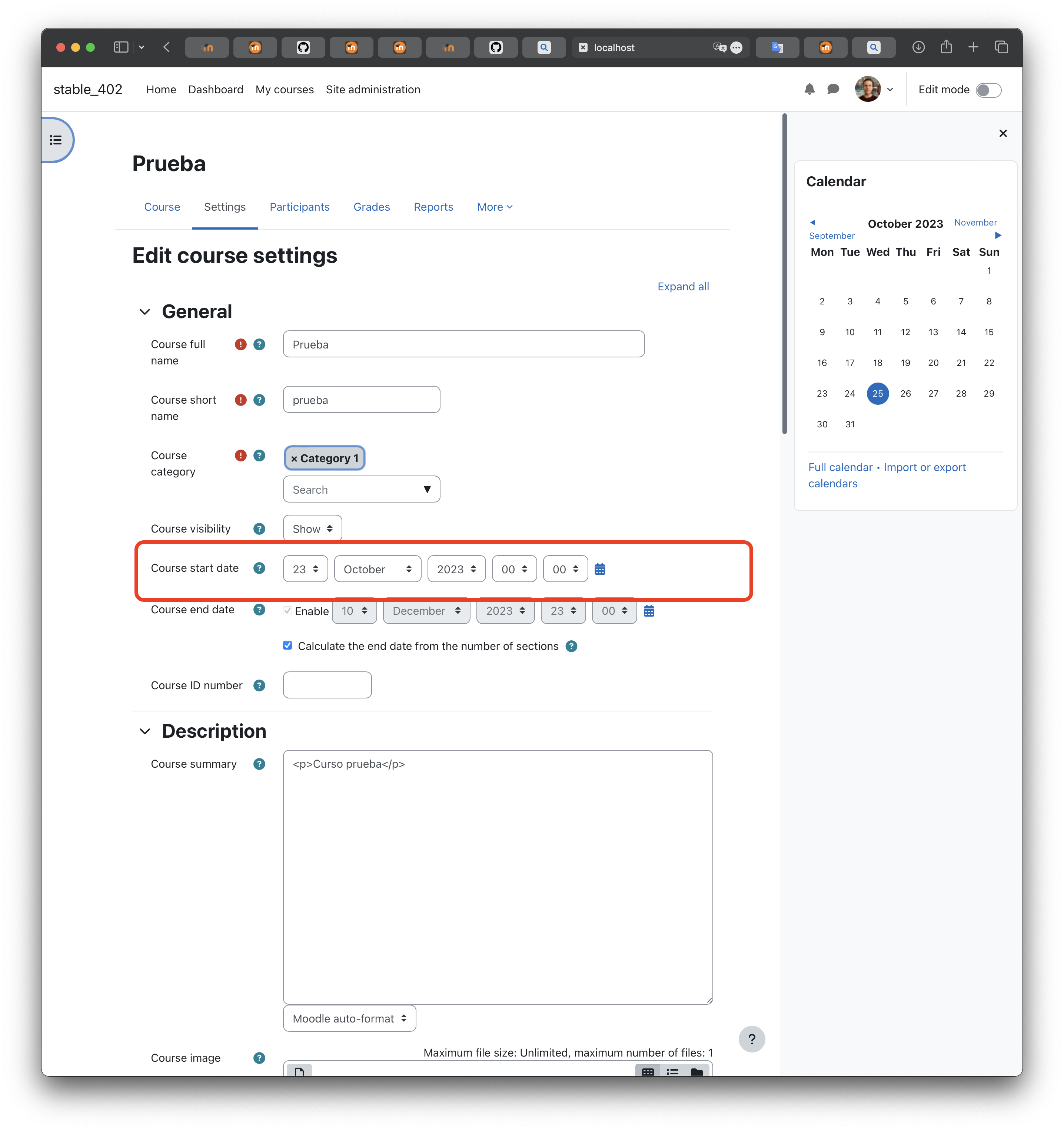Click the Course short name input field
1064x1131 pixels.
[x=361, y=400]
